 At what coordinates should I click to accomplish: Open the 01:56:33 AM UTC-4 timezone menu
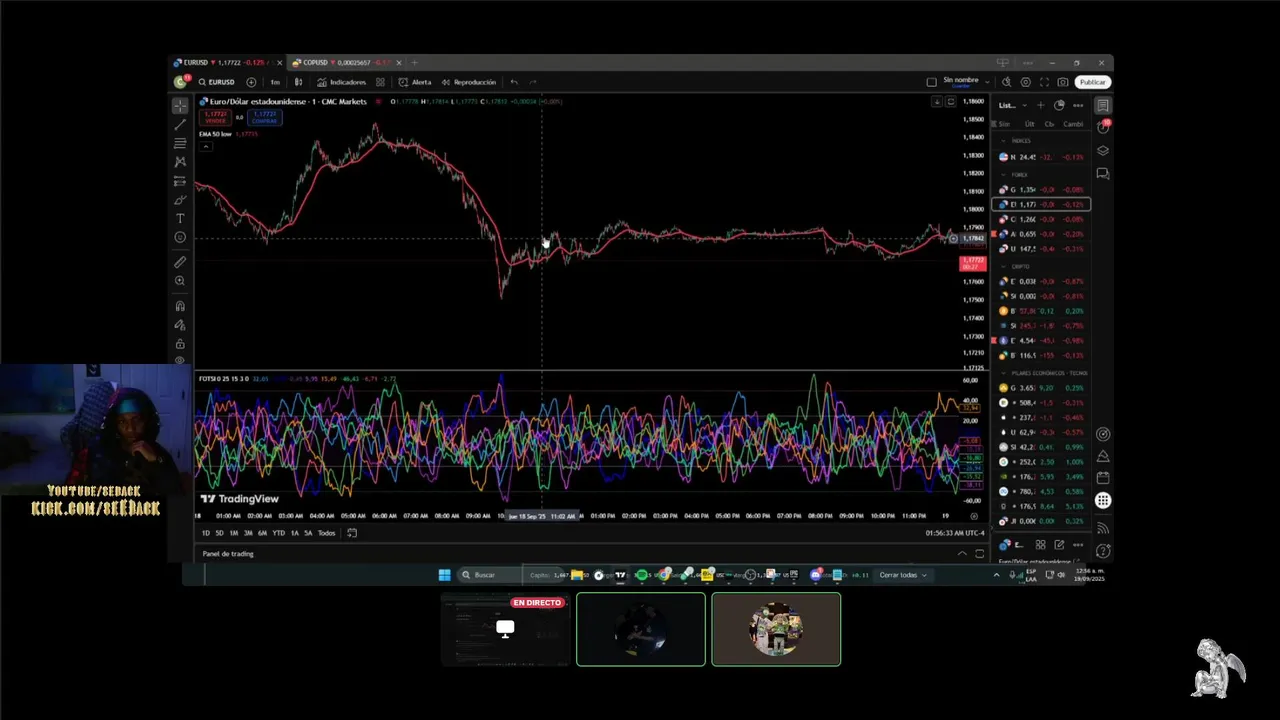(955, 533)
